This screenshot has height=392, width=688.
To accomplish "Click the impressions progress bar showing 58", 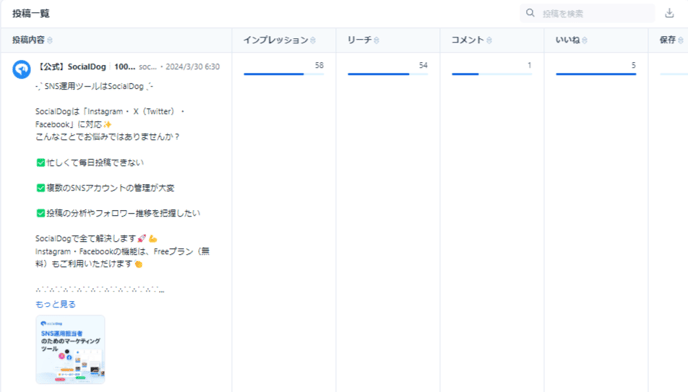I will point(284,74).
